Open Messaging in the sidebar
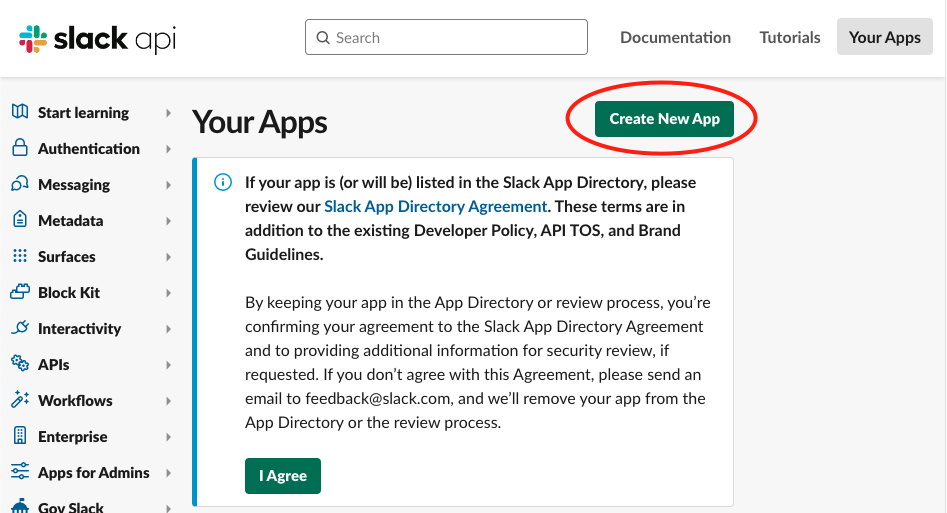 tap(74, 185)
